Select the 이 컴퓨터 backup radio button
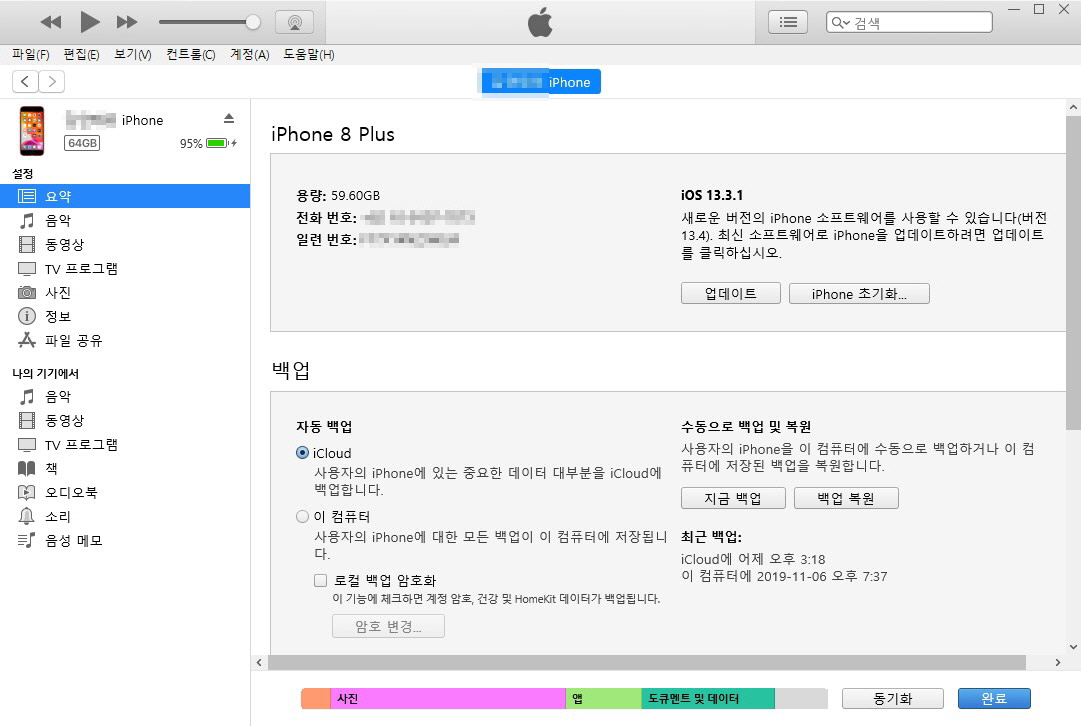Image resolution: width=1081 pixels, height=726 pixels. pyautogui.click(x=302, y=516)
